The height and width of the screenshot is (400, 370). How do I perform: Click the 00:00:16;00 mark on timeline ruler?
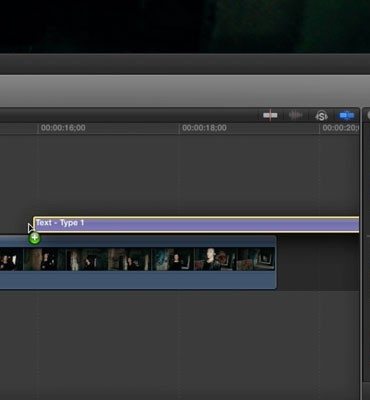[63, 128]
